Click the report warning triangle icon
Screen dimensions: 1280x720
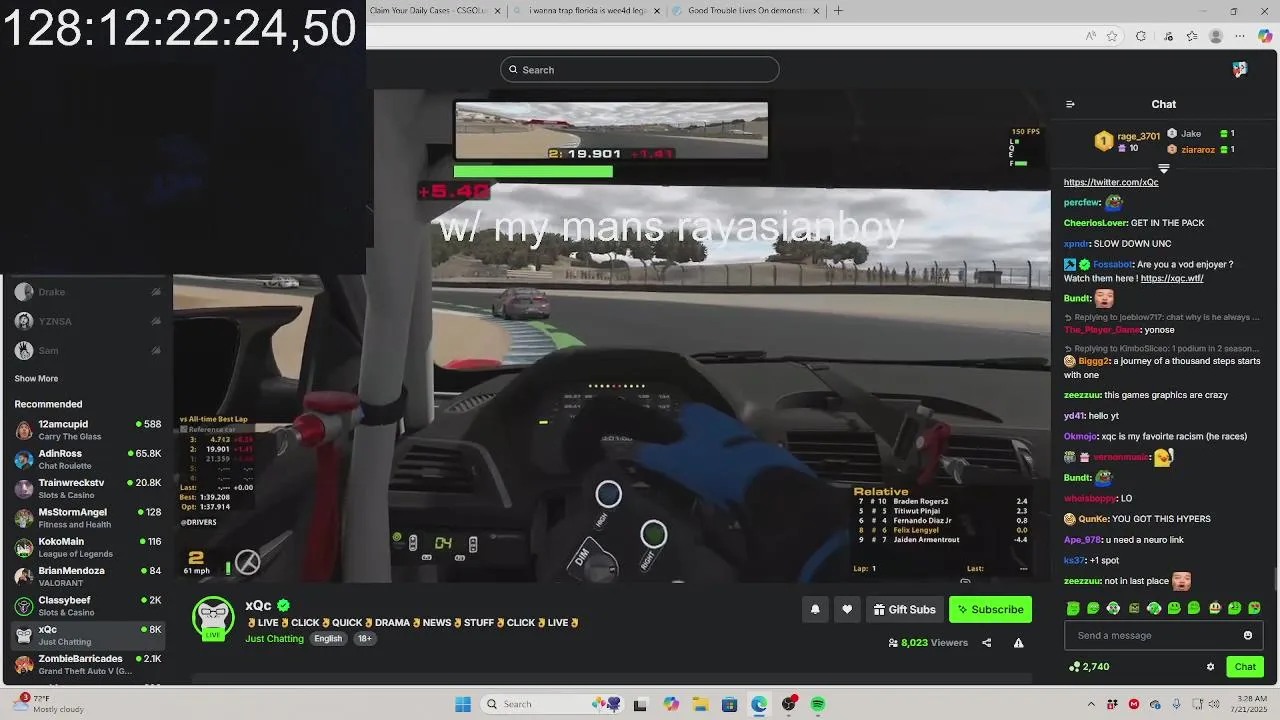click(x=1018, y=643)
